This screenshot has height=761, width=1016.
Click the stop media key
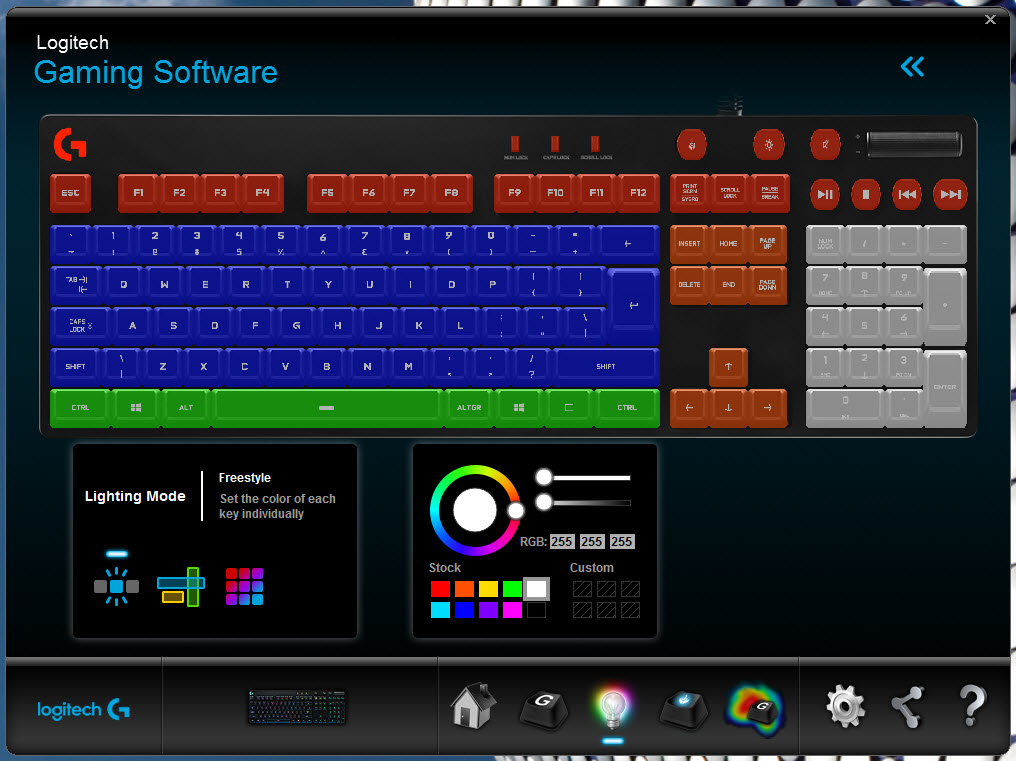click(866, 194)
